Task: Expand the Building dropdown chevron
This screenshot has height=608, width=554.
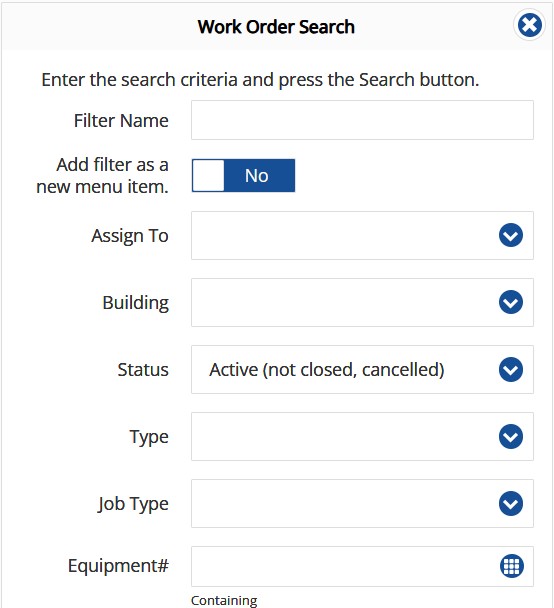Action: coord(511,302)
